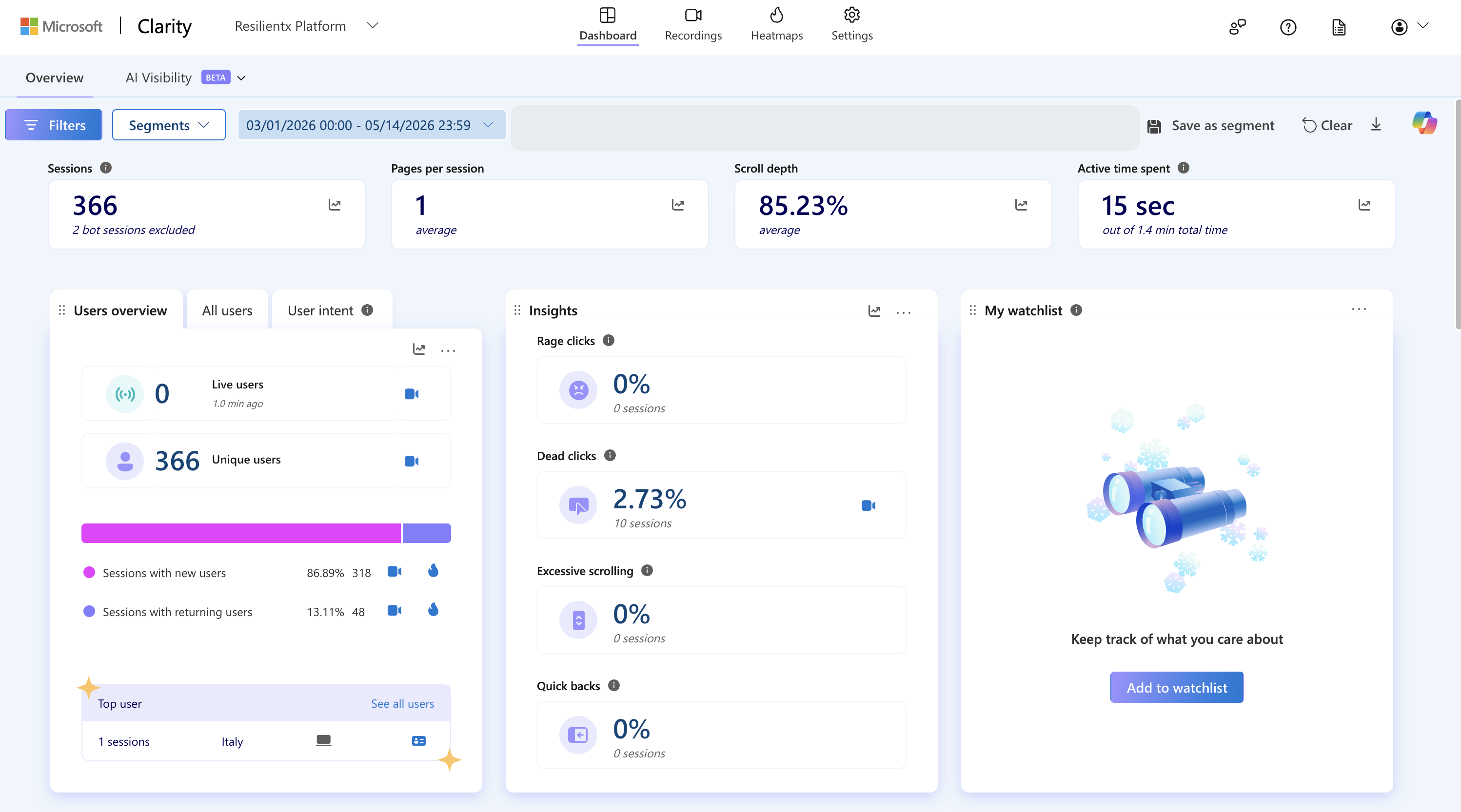
Task: Click the Filters button
Action: click(54, 125)
